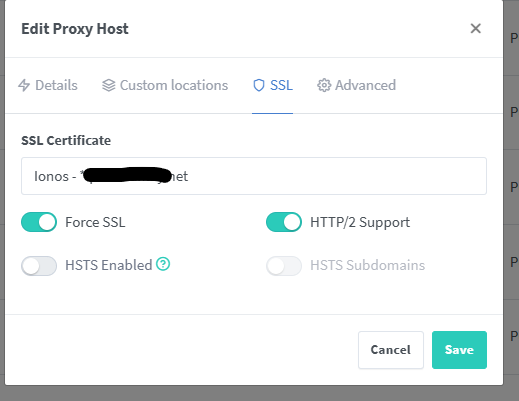Click the lightning bolt Details icon
This screenshot has width=519, height=401.
[24, 85]
